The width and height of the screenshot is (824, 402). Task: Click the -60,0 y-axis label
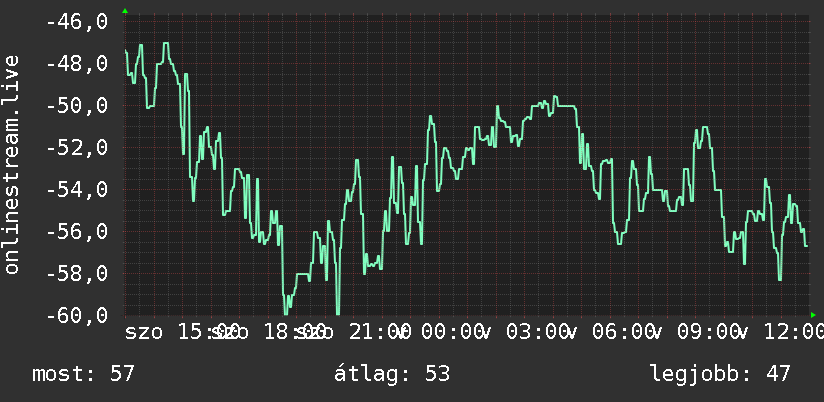tap(77, 315)
